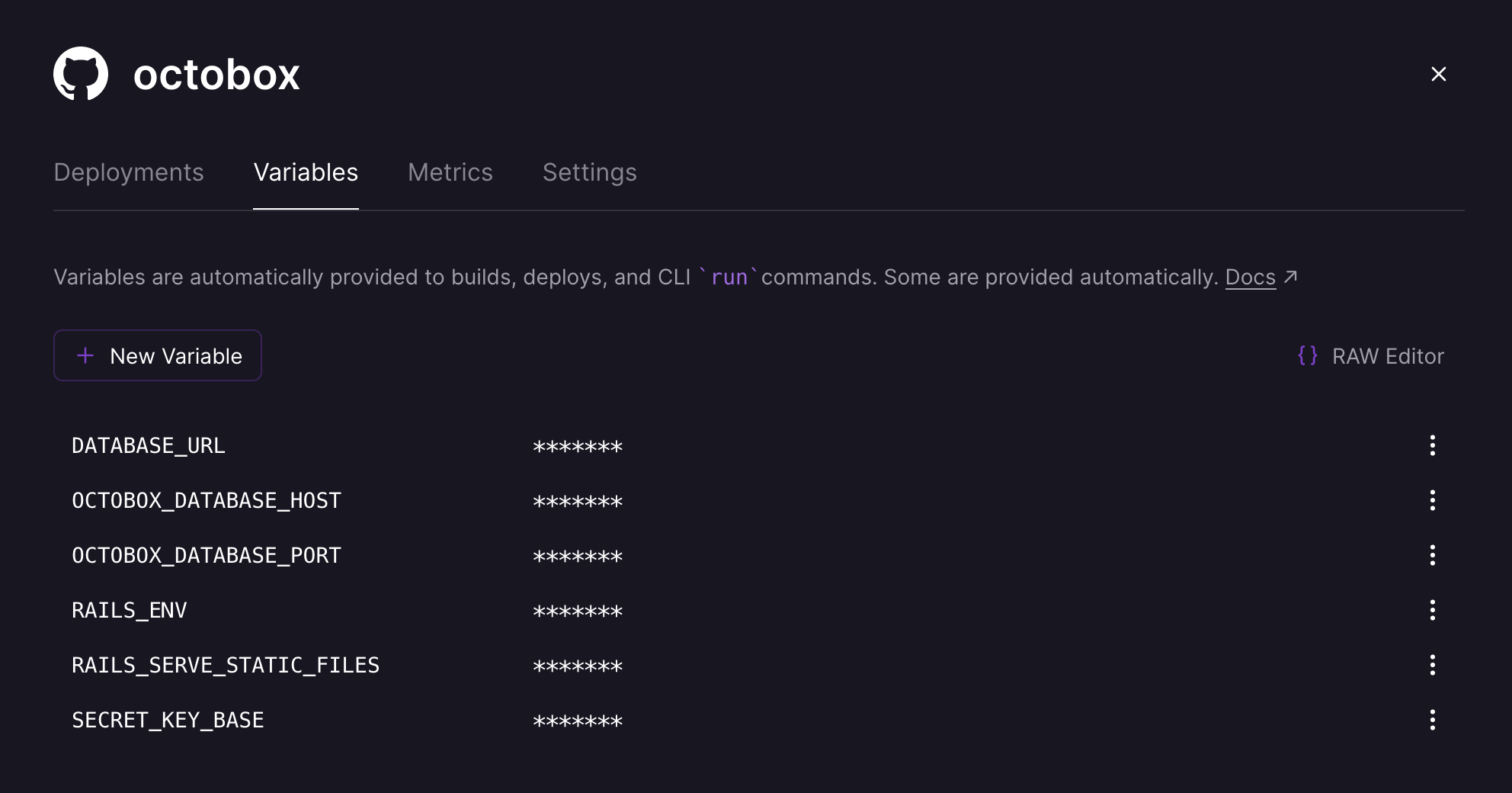Open the Metrics tab

tap(450, 172)
